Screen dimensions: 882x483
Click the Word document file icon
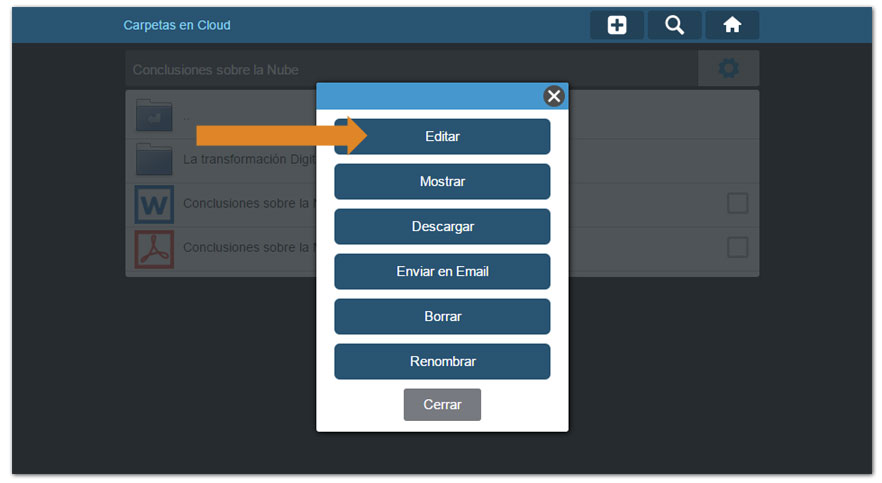154,204
